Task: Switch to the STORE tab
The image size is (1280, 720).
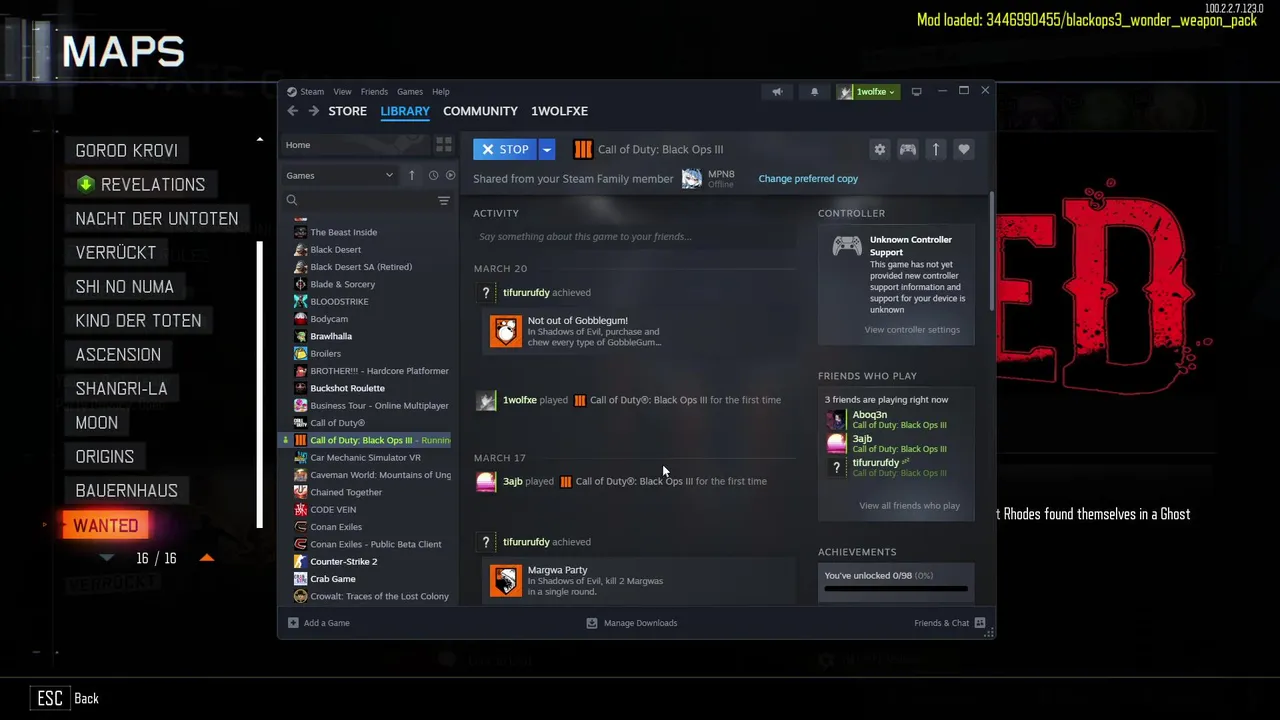Action: [x=348, y=111]
